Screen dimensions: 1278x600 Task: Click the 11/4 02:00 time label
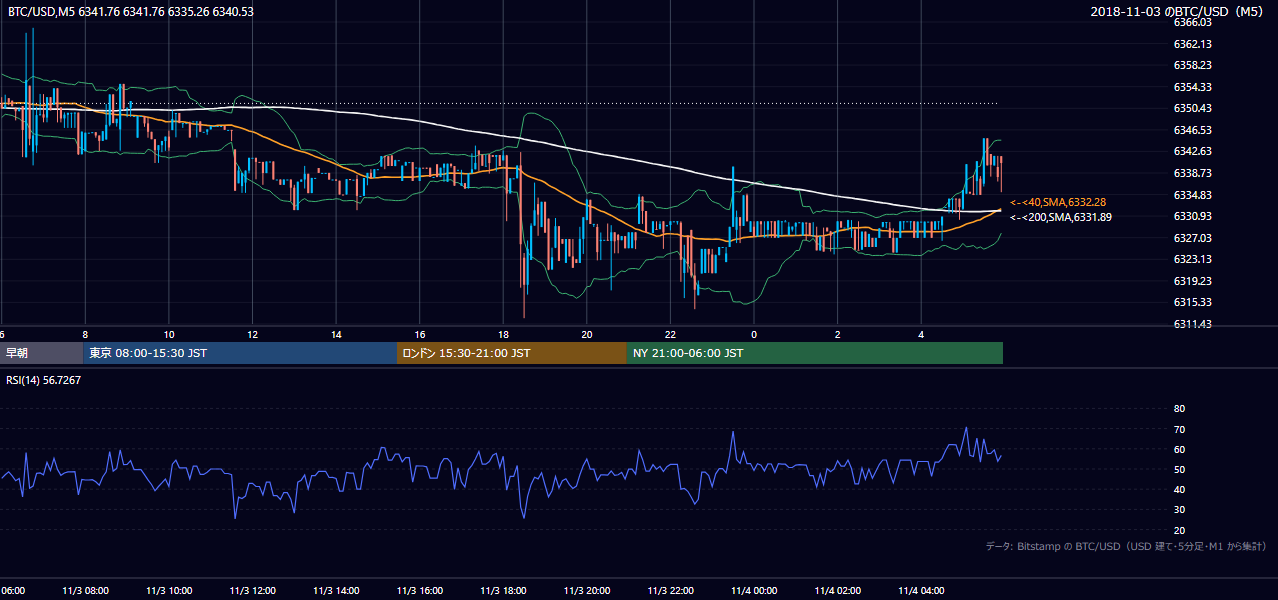click(838, 591)
